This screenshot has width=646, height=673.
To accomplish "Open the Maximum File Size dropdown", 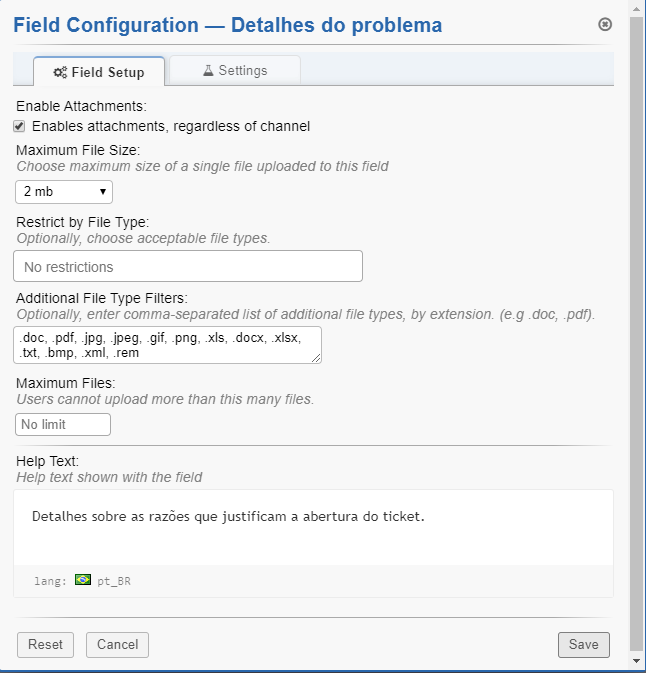I will coord(64,191).
